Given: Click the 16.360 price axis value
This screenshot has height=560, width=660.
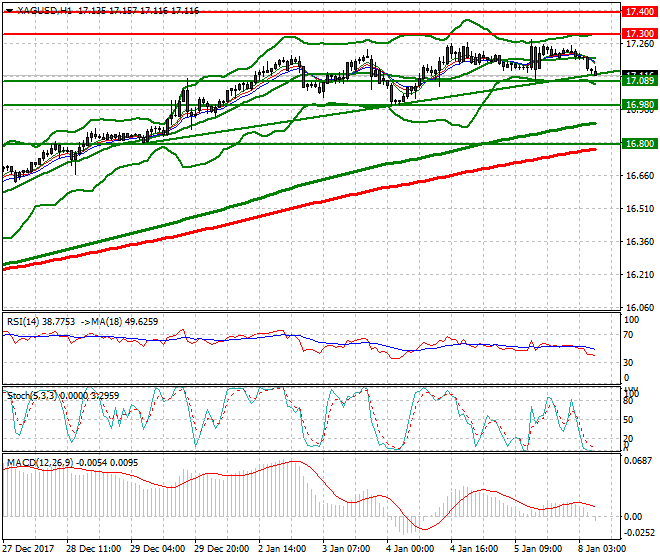Looking at the screenshot, I should 640,242.
